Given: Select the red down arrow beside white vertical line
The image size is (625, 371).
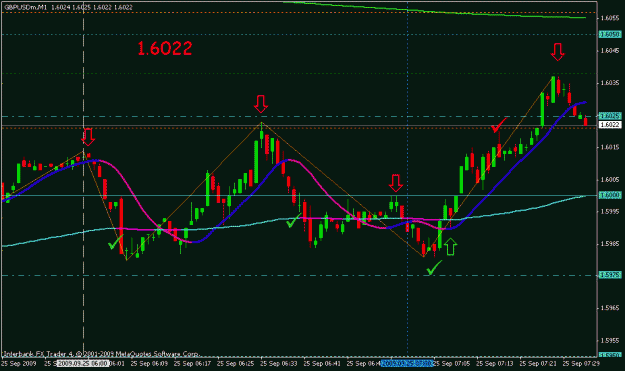Looking at the screenshot, I should 88,137.
